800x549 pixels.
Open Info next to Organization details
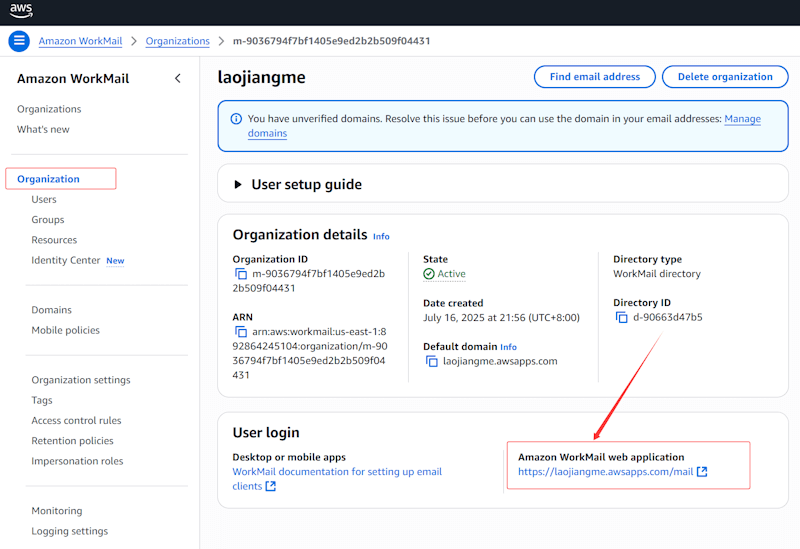[x=381, y=236]
